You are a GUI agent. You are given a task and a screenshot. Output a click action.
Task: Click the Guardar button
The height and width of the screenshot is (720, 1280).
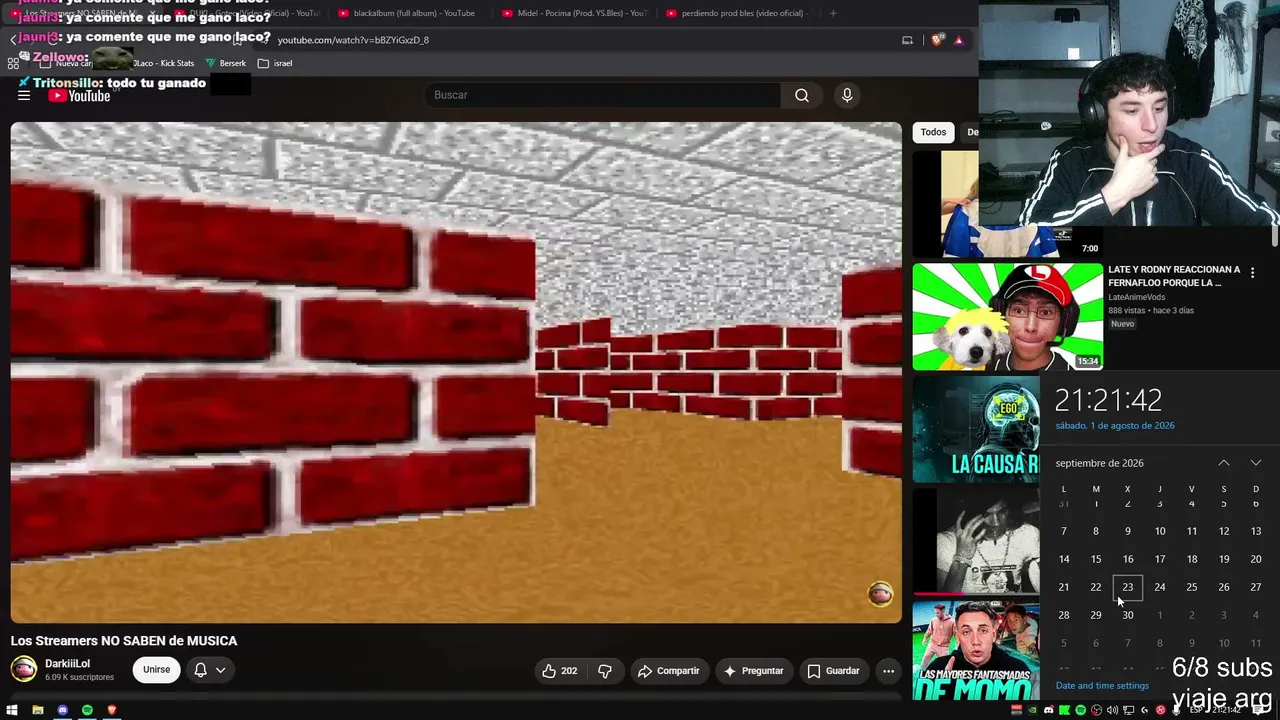pos(833,671)
